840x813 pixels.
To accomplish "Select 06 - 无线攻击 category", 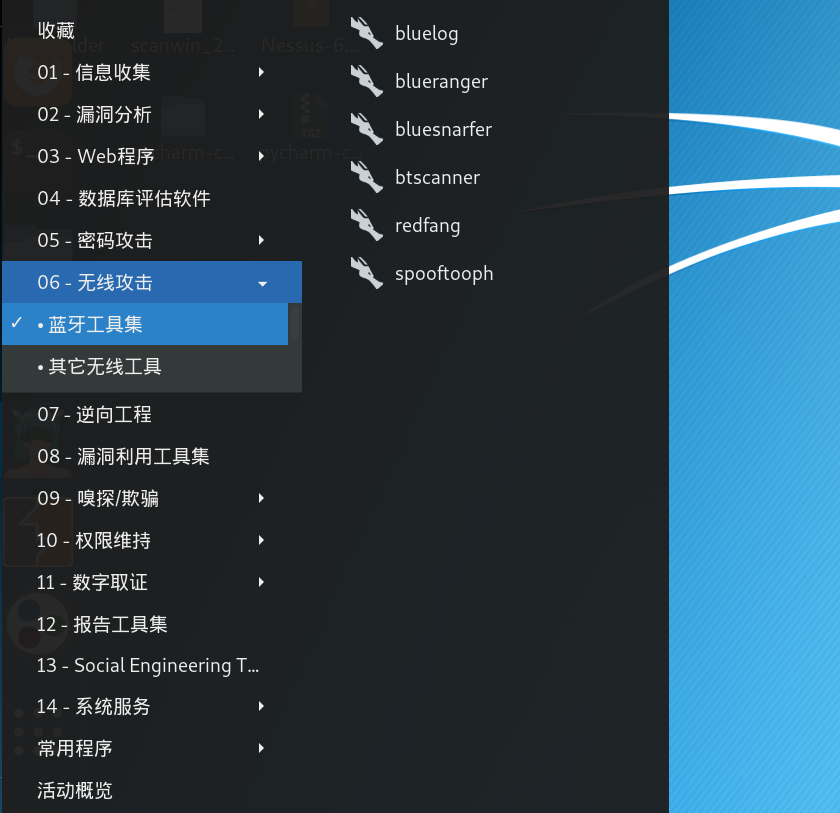I will coord(152,282).
